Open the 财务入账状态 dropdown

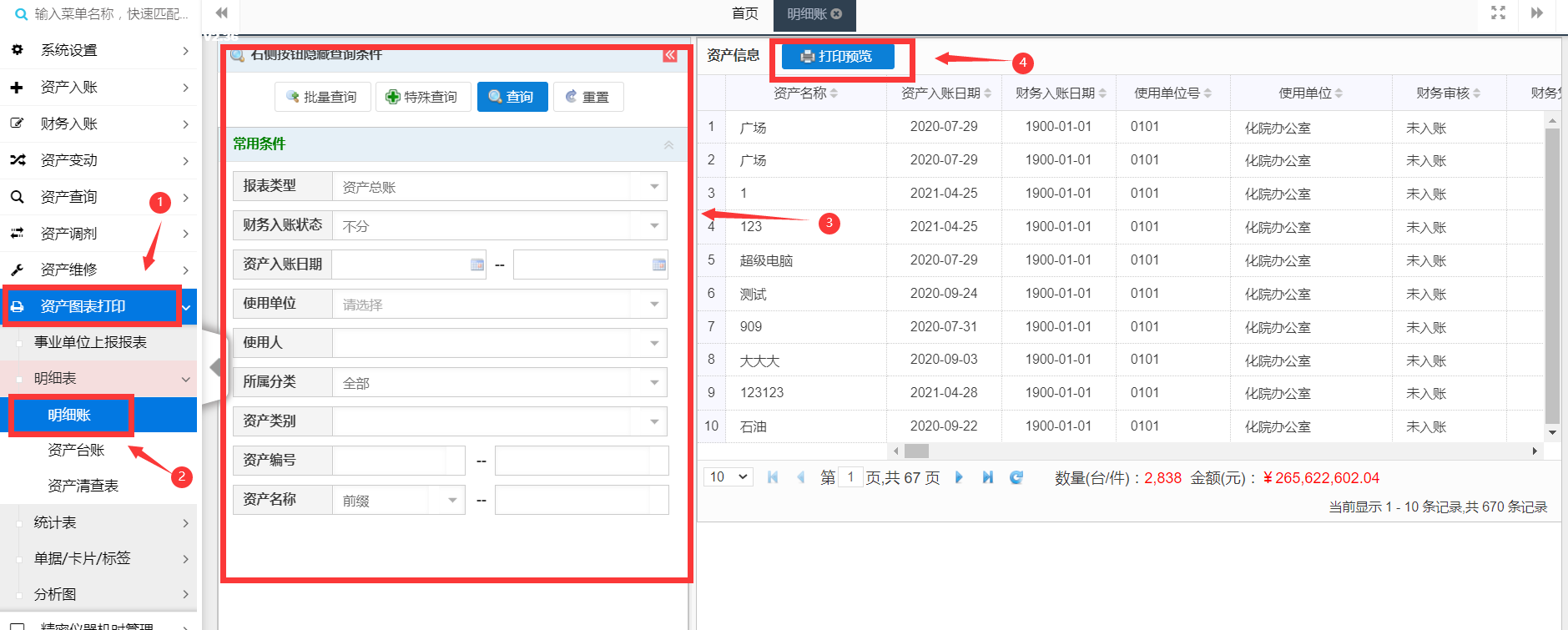[x=654, y=225]
